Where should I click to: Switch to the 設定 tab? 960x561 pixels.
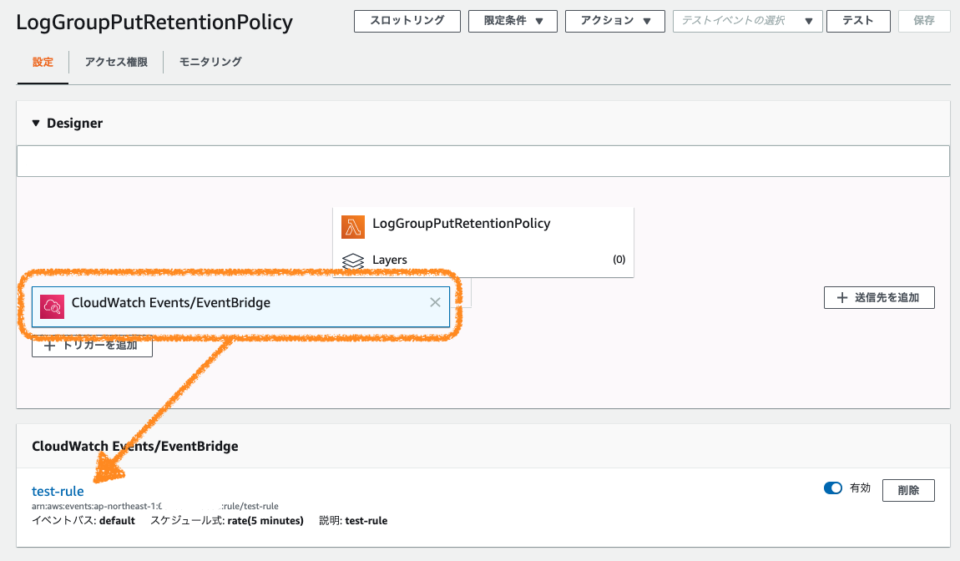click(43, 62)
